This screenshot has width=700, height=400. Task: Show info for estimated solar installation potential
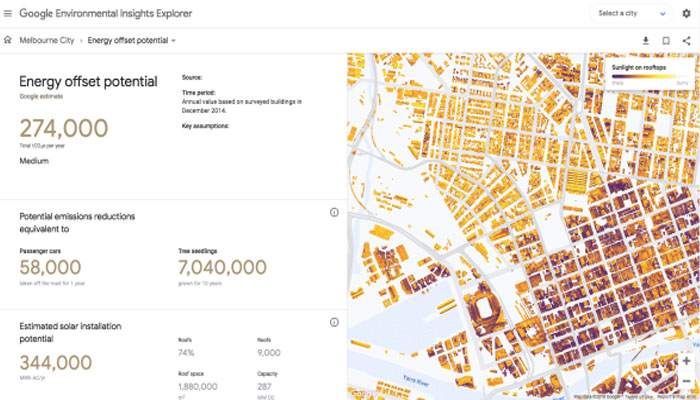pyautogui.click(x=334, y=322)
